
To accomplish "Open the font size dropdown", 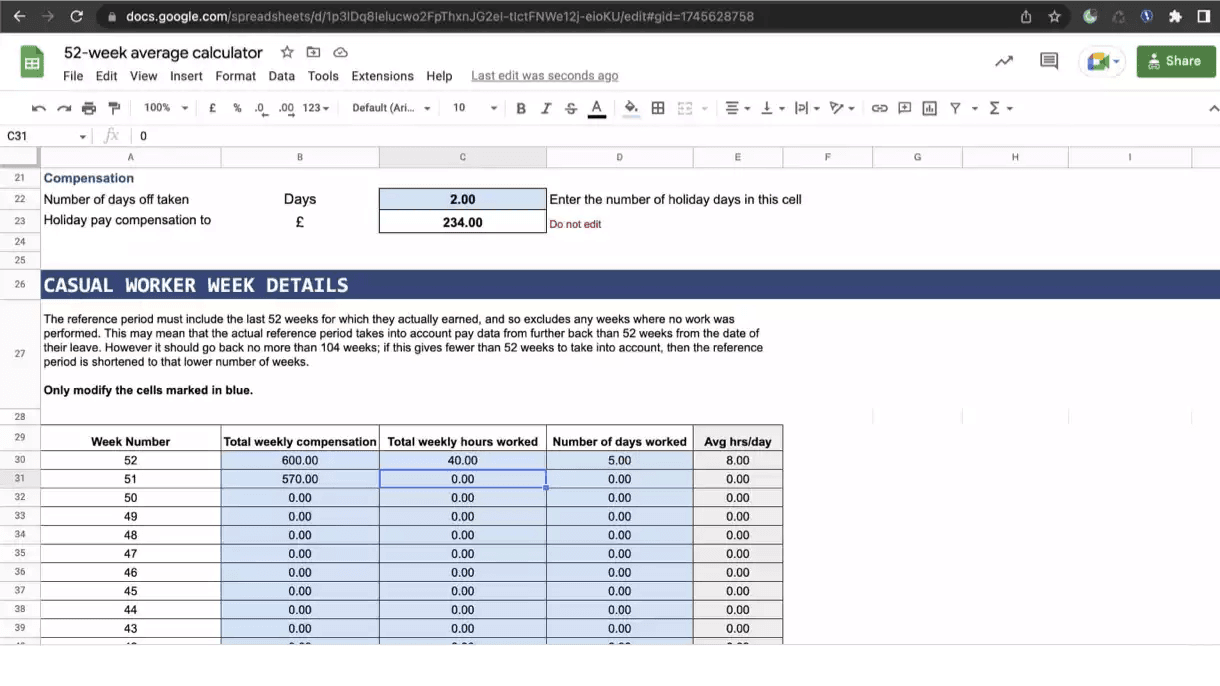I will click(x=474, y=108).
